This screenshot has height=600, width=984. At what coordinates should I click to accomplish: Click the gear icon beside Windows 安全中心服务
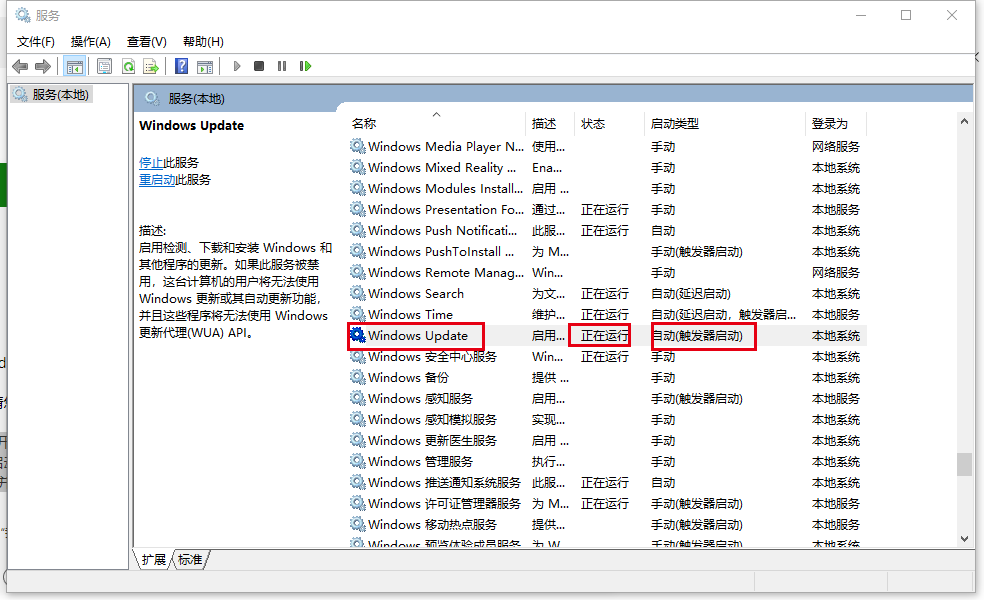tap(358, 356)
